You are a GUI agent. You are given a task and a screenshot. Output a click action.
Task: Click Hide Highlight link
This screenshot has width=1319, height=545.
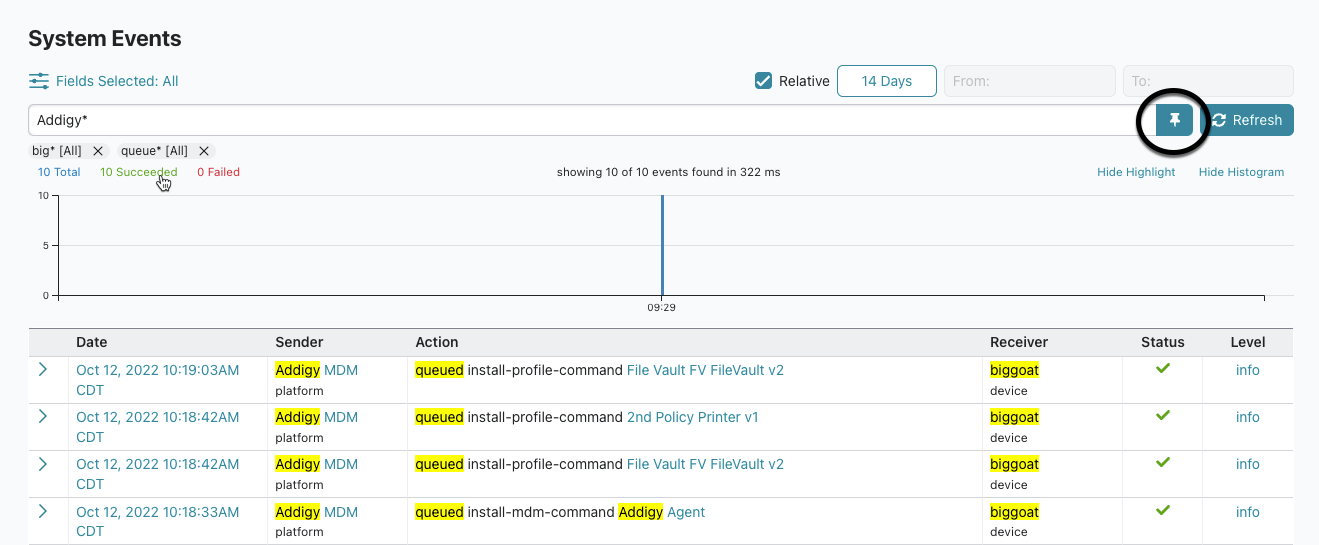click(x=1136, y=172)
